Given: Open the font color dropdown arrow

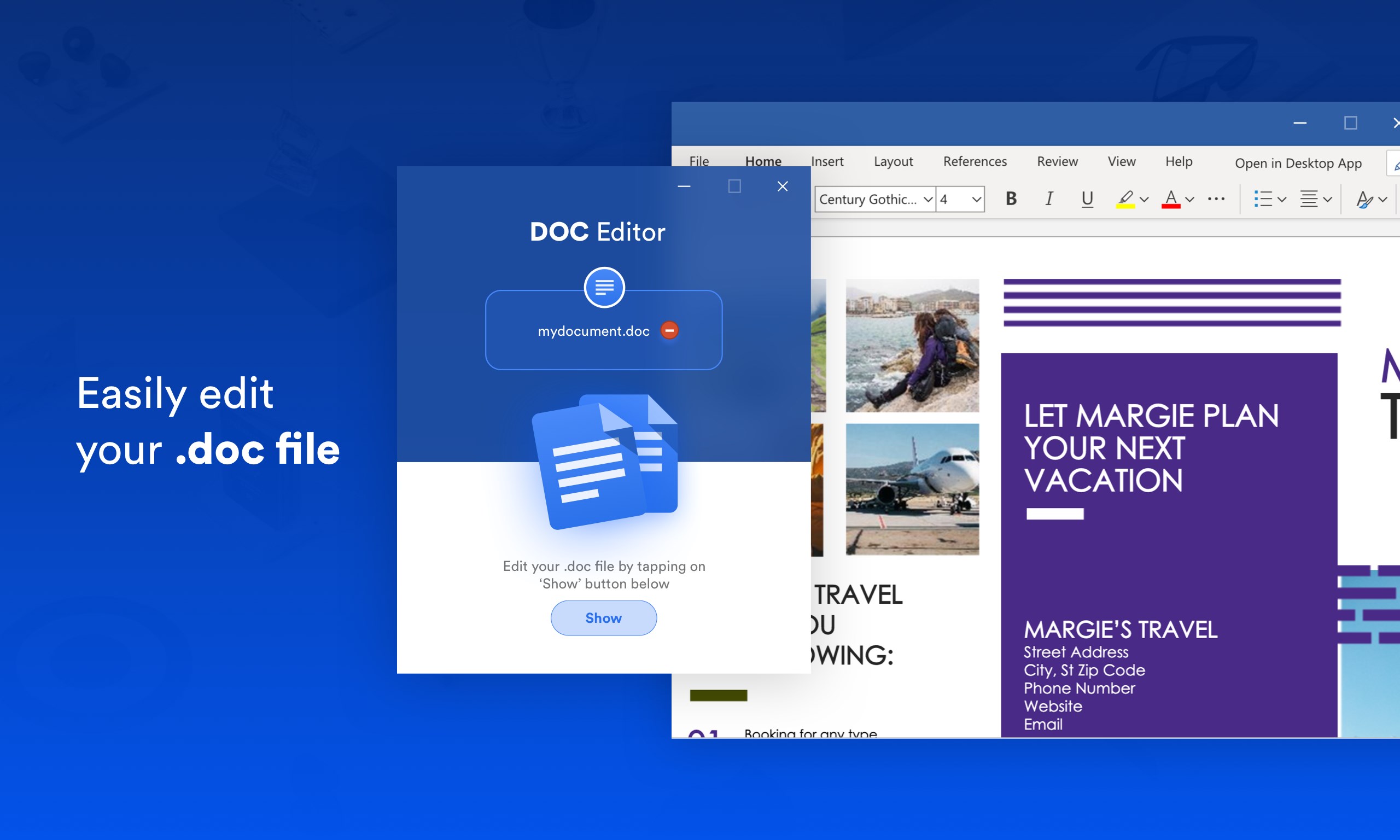Looking at the screenshot, I should pyautogui.click(x=1189, y=199).
